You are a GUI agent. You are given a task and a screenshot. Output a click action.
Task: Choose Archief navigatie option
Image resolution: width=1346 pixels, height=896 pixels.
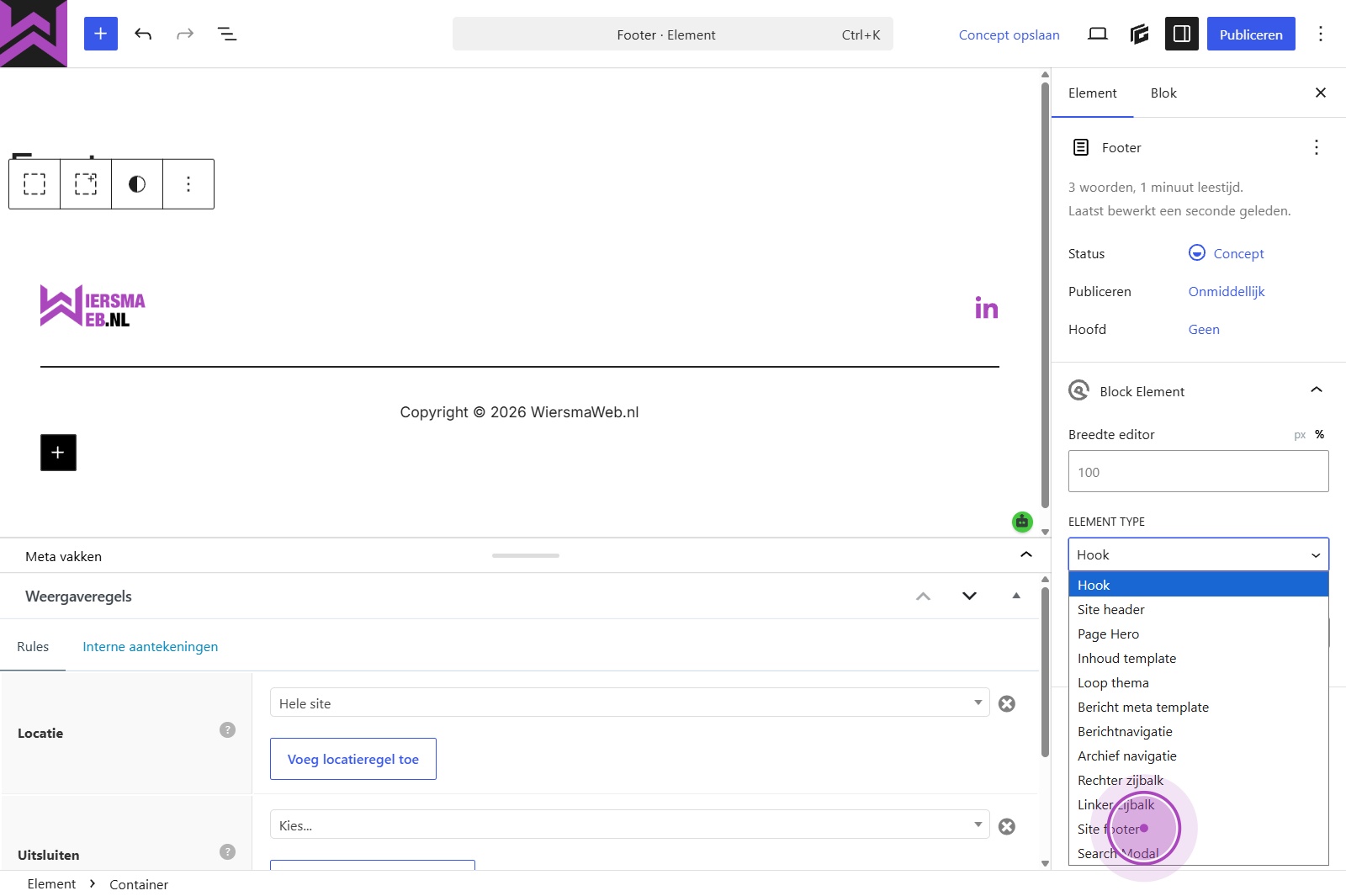tap(1199, 756)
